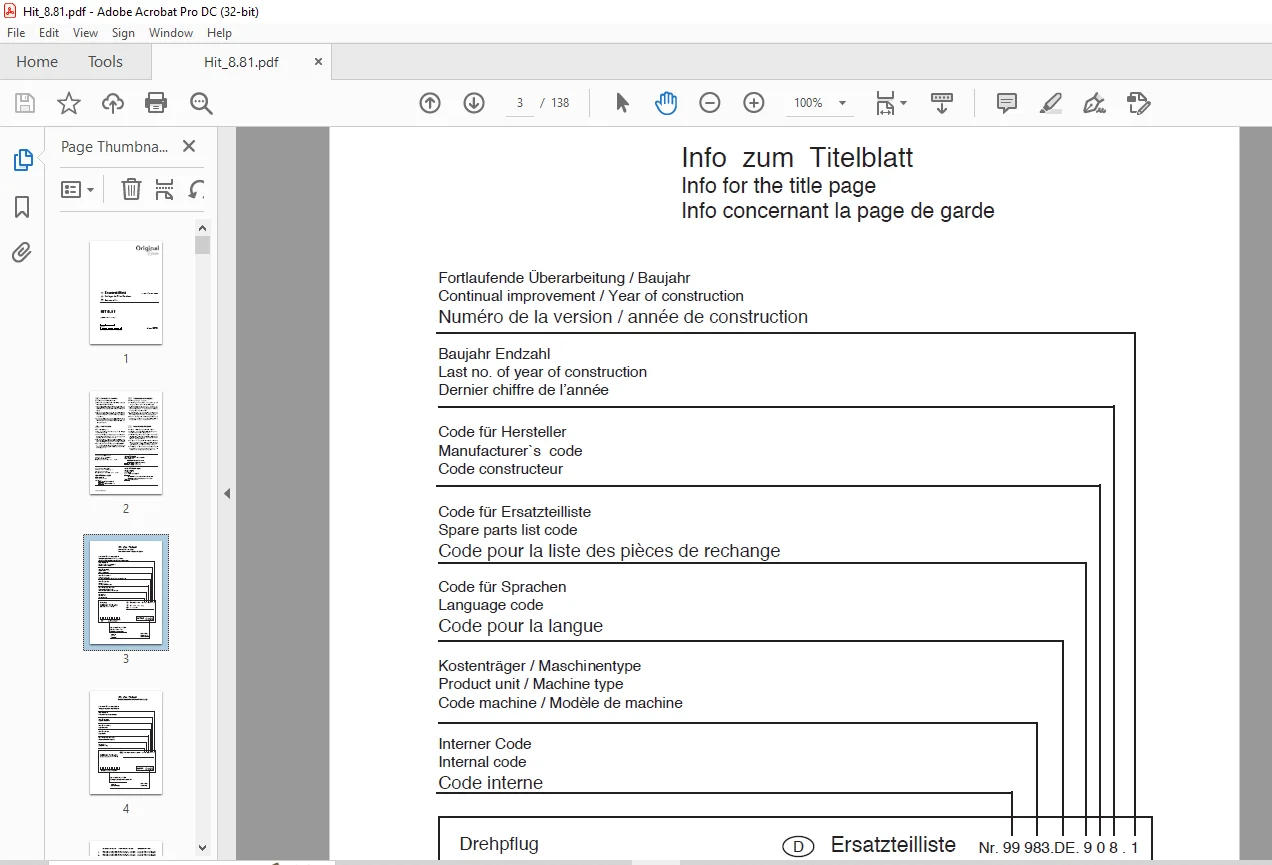Rotate the page using the rotate icon
The height and width of the screenshot is (865, 1272).
point(197,189)
